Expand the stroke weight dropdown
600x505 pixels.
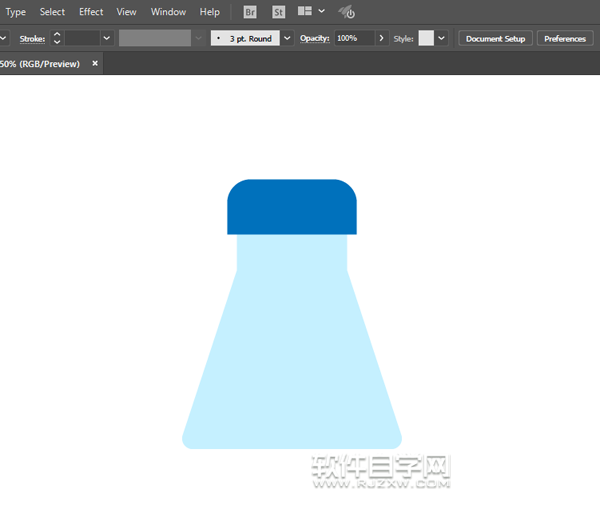(x=106, y=38)
